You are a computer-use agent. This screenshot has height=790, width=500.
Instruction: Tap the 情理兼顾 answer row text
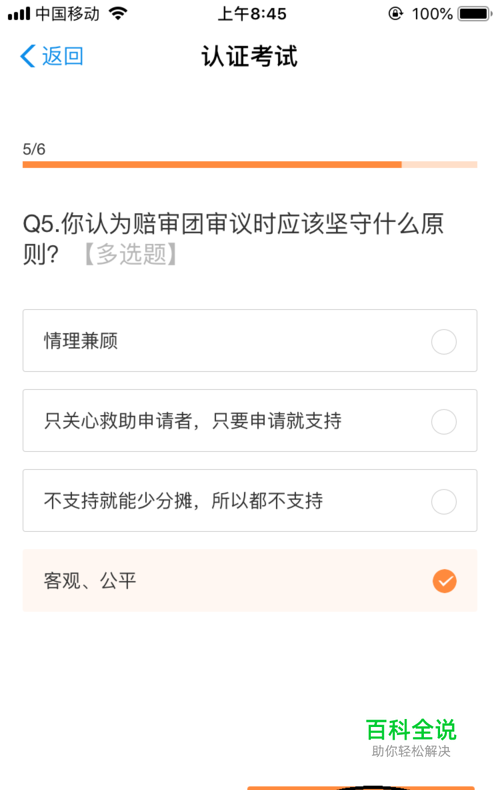coord(81,341)
